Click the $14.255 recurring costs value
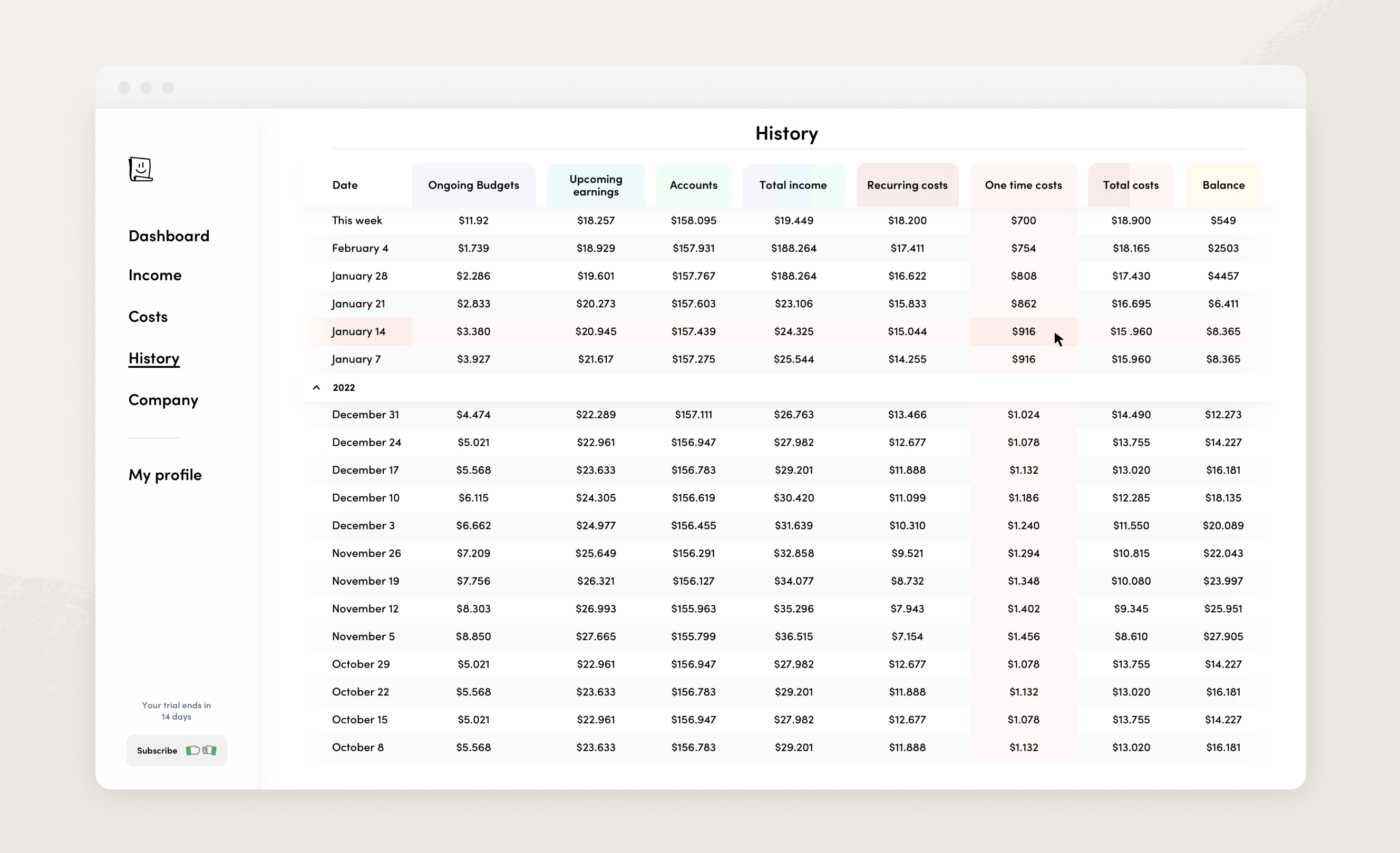The height and width of the screenshot is (853, 1400). click(x=907, y=359)
